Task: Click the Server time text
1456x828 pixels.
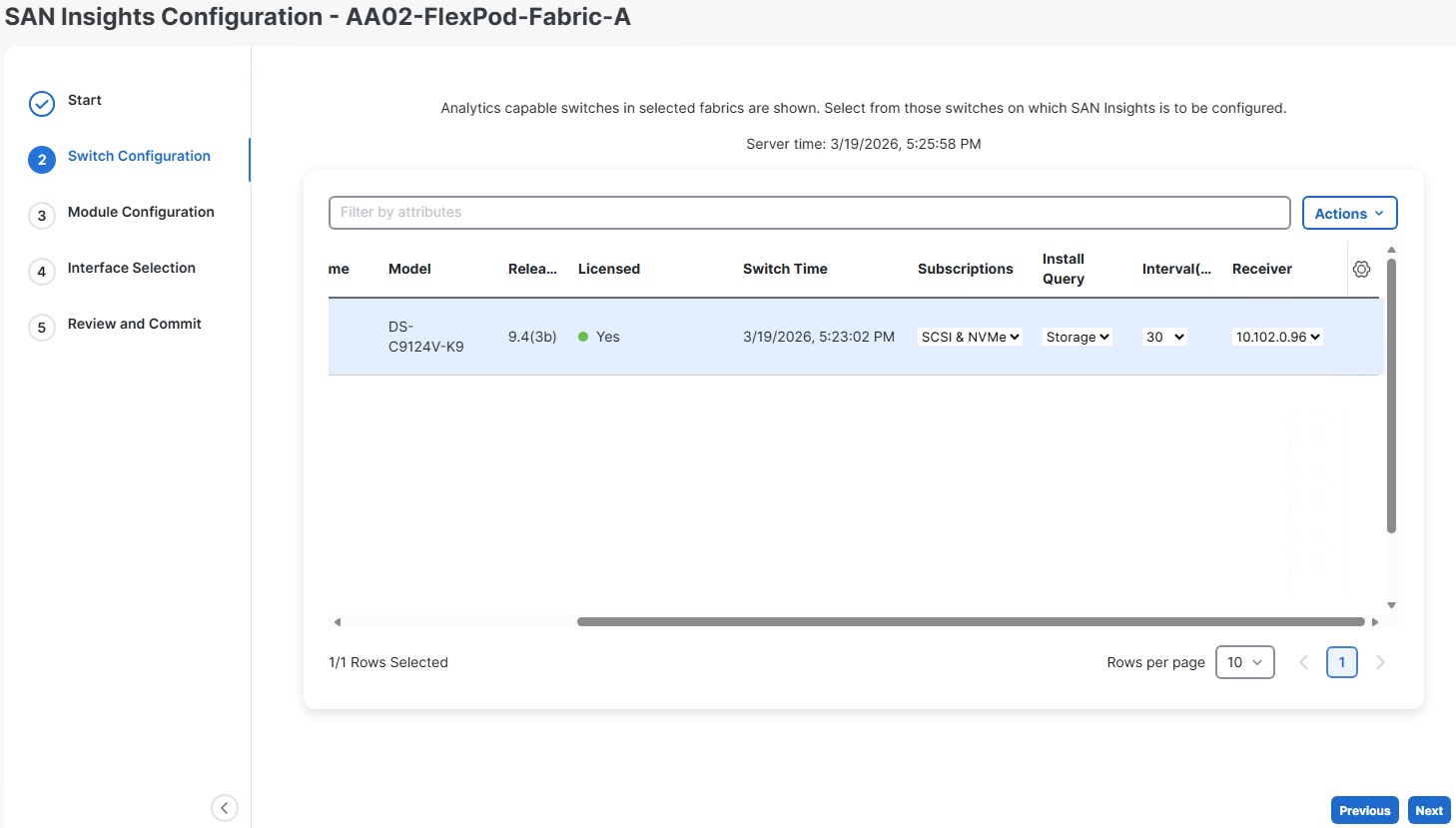Action: tap(864, 144)
